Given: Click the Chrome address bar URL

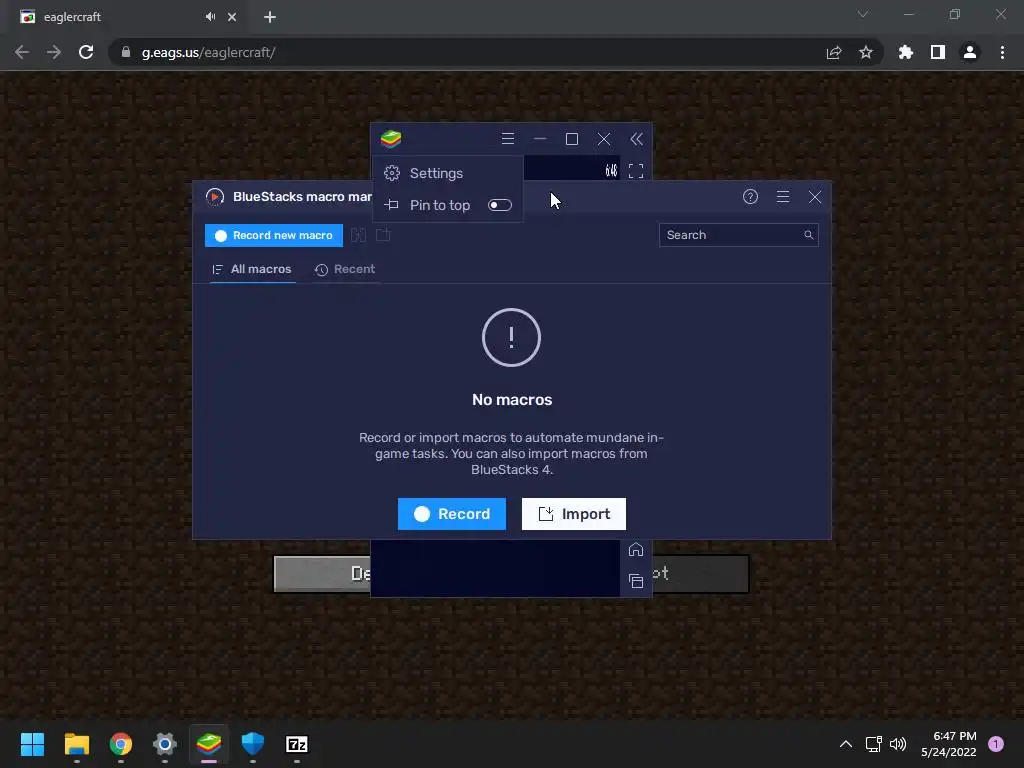Looking at the screenshot, I should [x=208, y=52].
